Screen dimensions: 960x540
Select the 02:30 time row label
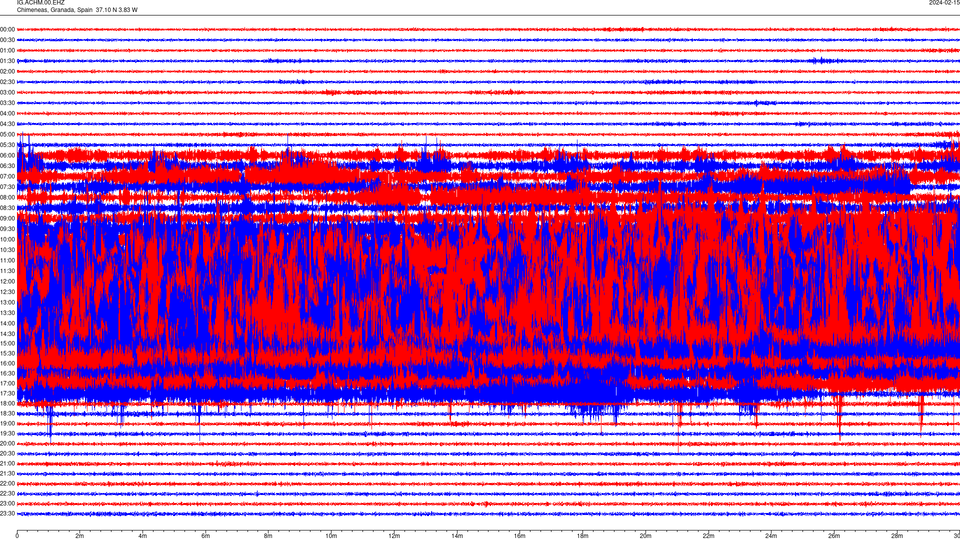[7, 82]
